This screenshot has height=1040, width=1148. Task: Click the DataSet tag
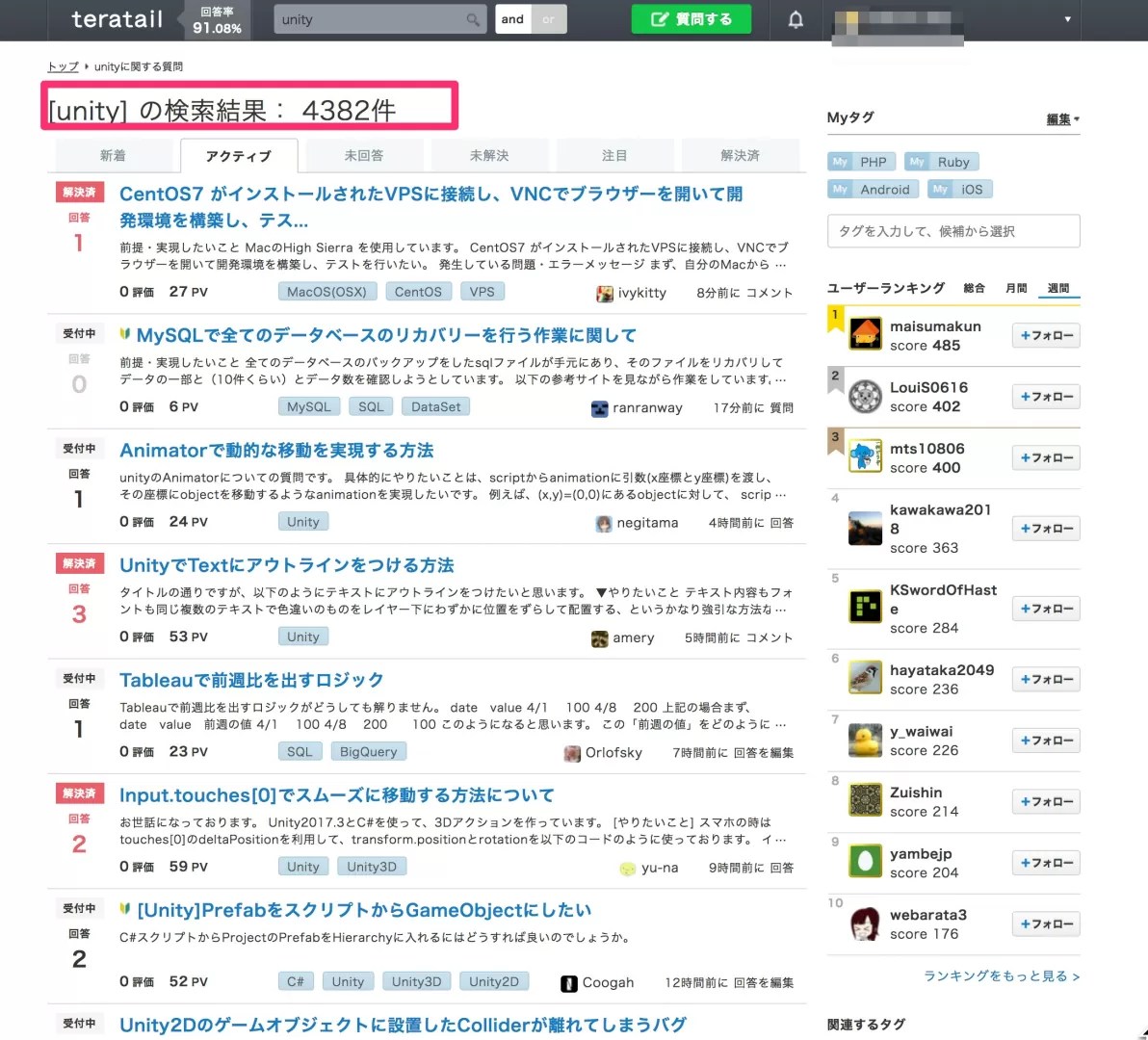(435, 406)
